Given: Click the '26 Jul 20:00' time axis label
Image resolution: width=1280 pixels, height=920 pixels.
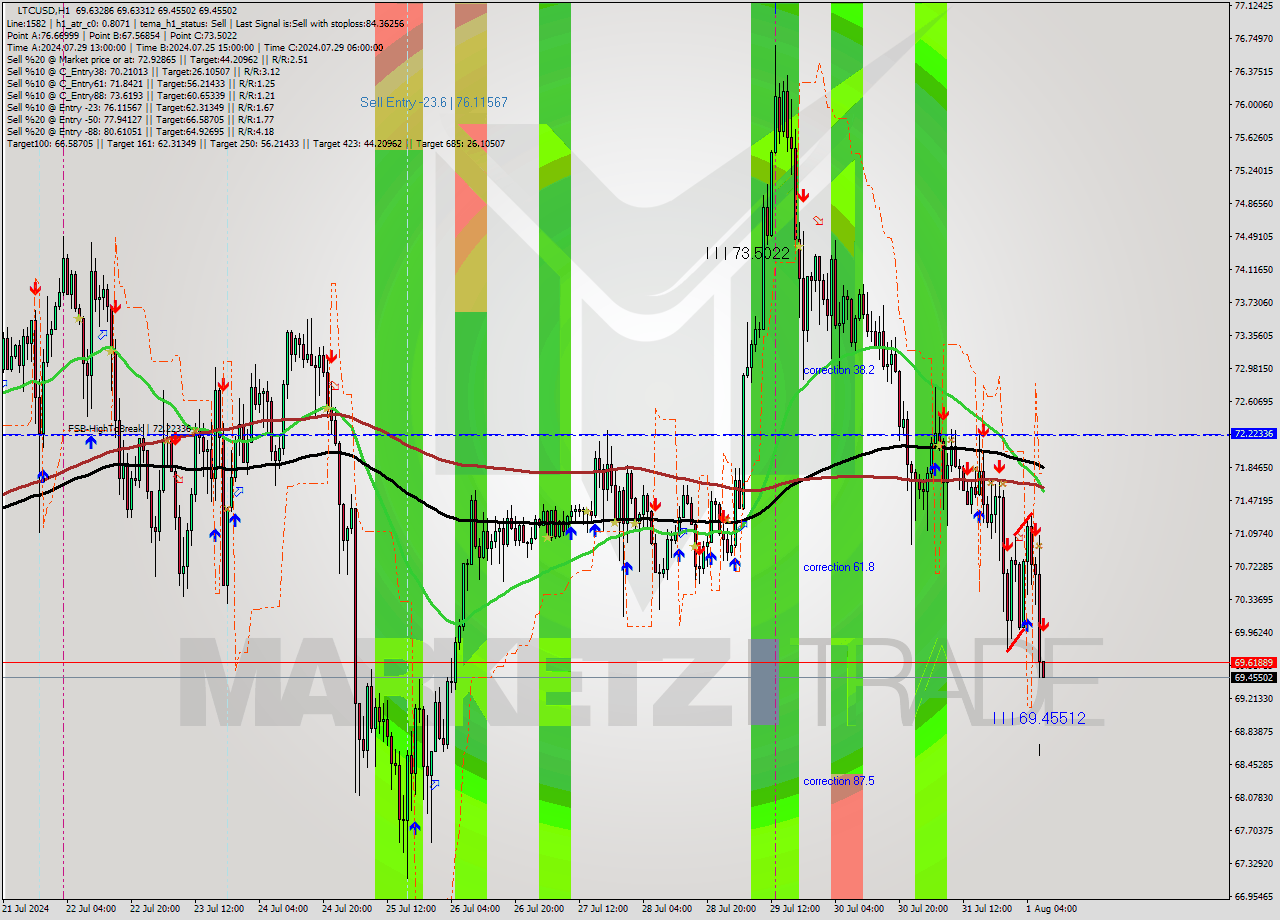Looking at the screenshot, I should coord(539,909).
